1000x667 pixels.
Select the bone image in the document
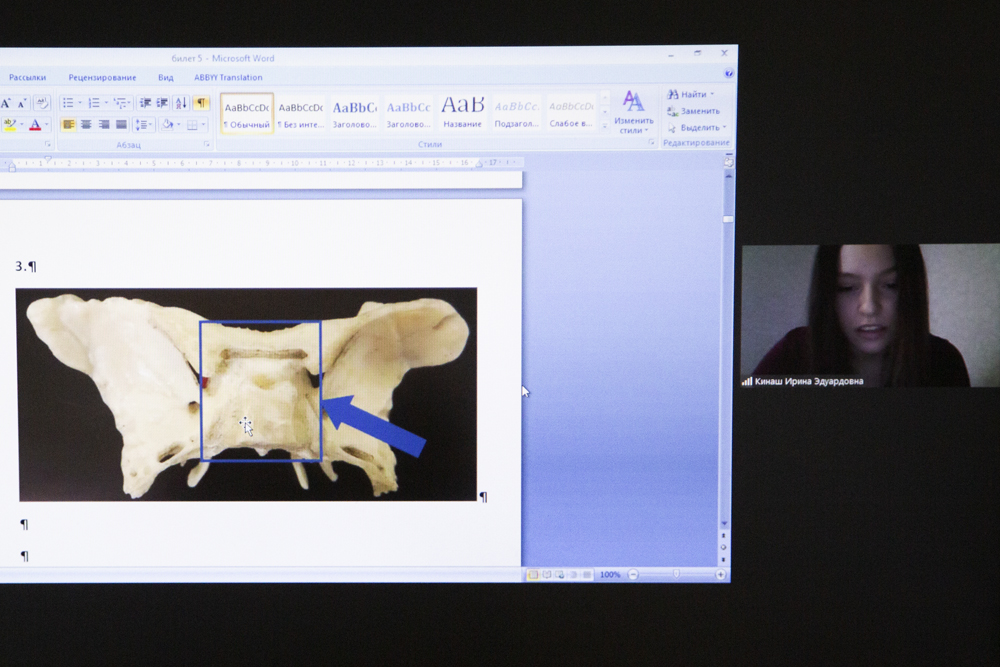[x=246, y=394]
